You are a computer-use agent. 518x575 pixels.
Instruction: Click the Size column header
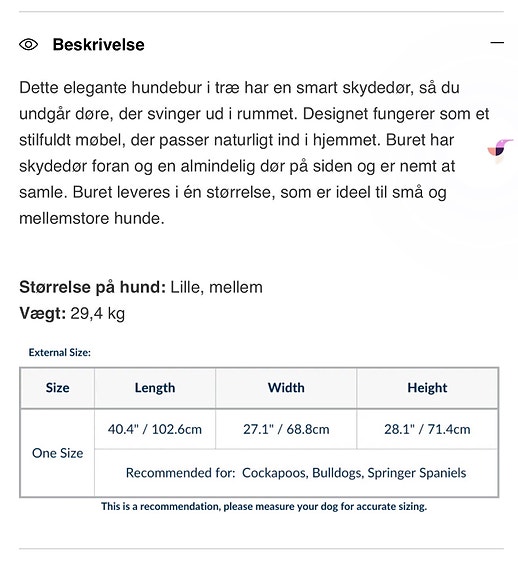[58, 388]
